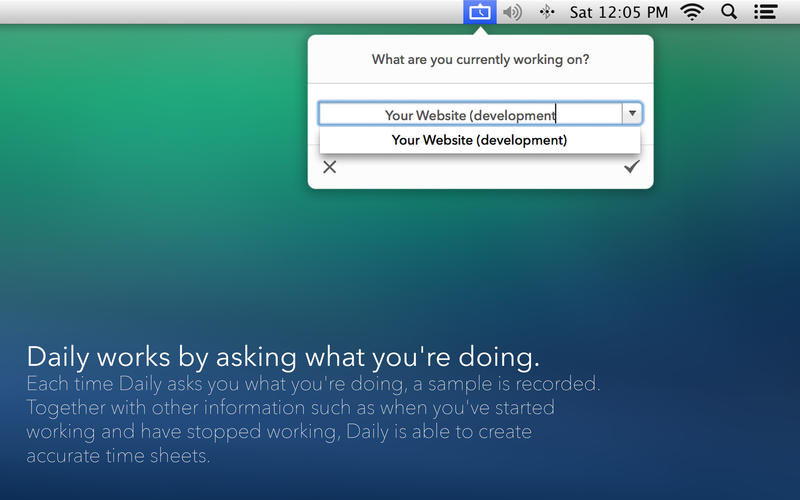The height and width of the screenshot is (500, 800).
Task: Open the volume speaker icon
Action: point(512,12)
